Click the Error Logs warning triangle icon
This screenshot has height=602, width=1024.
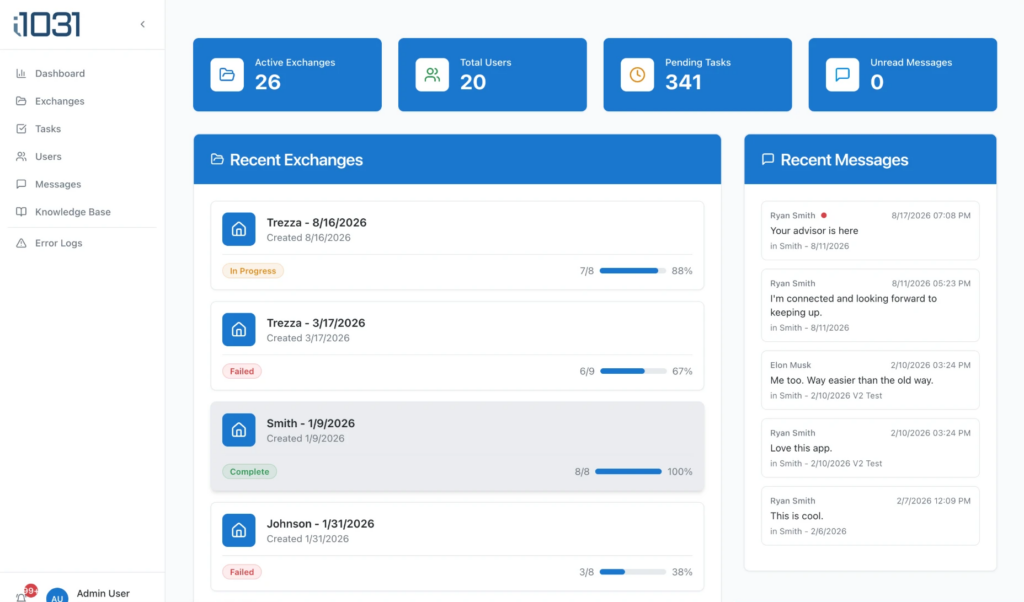[x=21, y=243]
